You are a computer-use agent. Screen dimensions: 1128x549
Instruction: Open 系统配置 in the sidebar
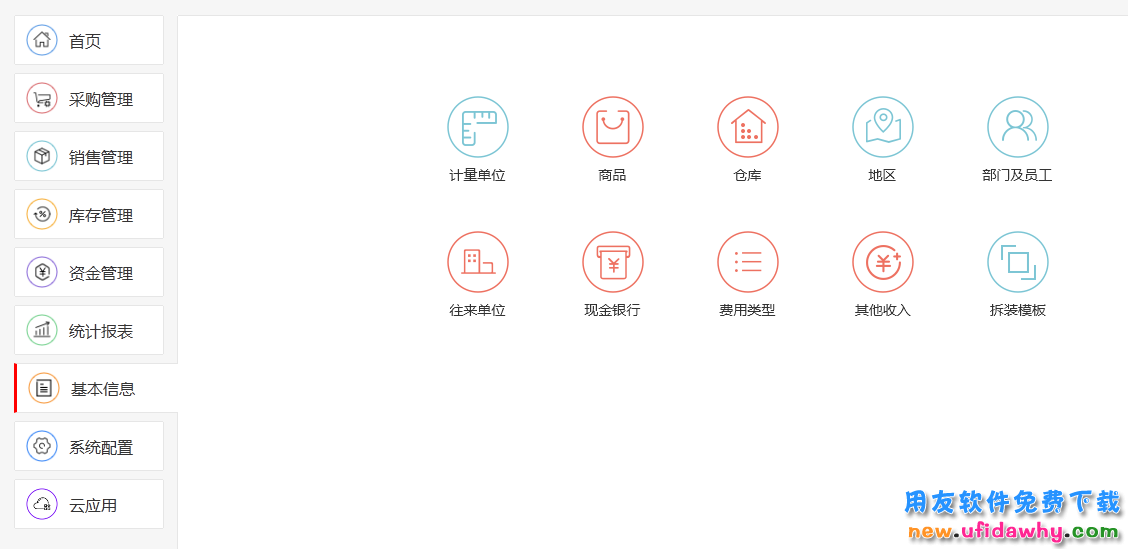point(88,447)
